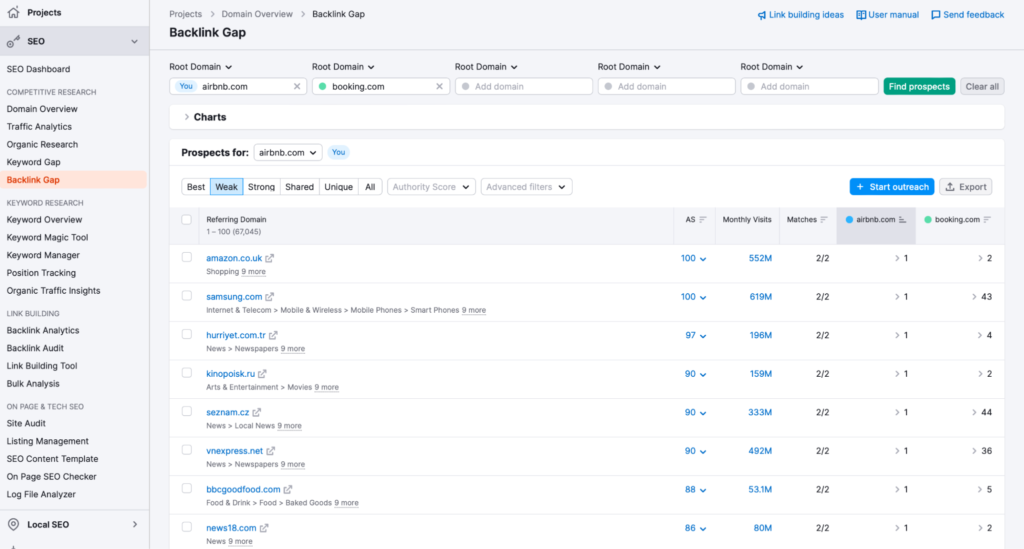Open Prospects for airbnb.com dropdown
The width and height of the screenshot is (1024, 549).
287,152
